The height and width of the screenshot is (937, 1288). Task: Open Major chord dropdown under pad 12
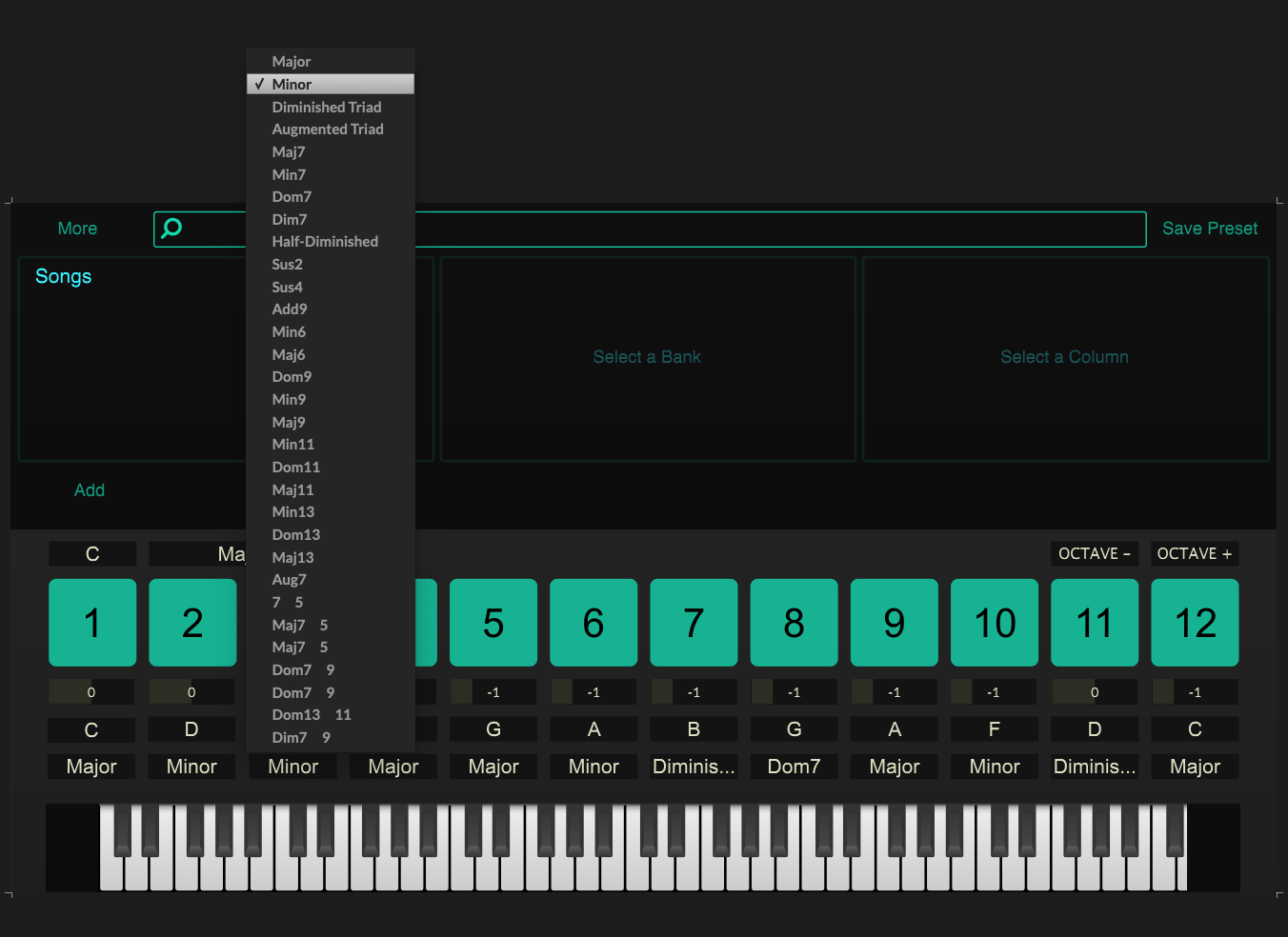point(1195,767)
